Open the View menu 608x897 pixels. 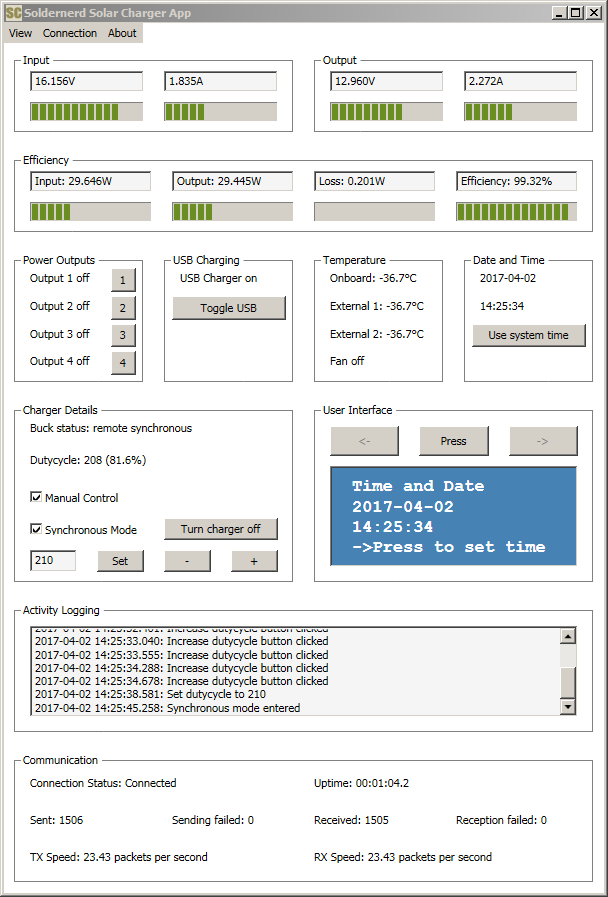[20, 33]
